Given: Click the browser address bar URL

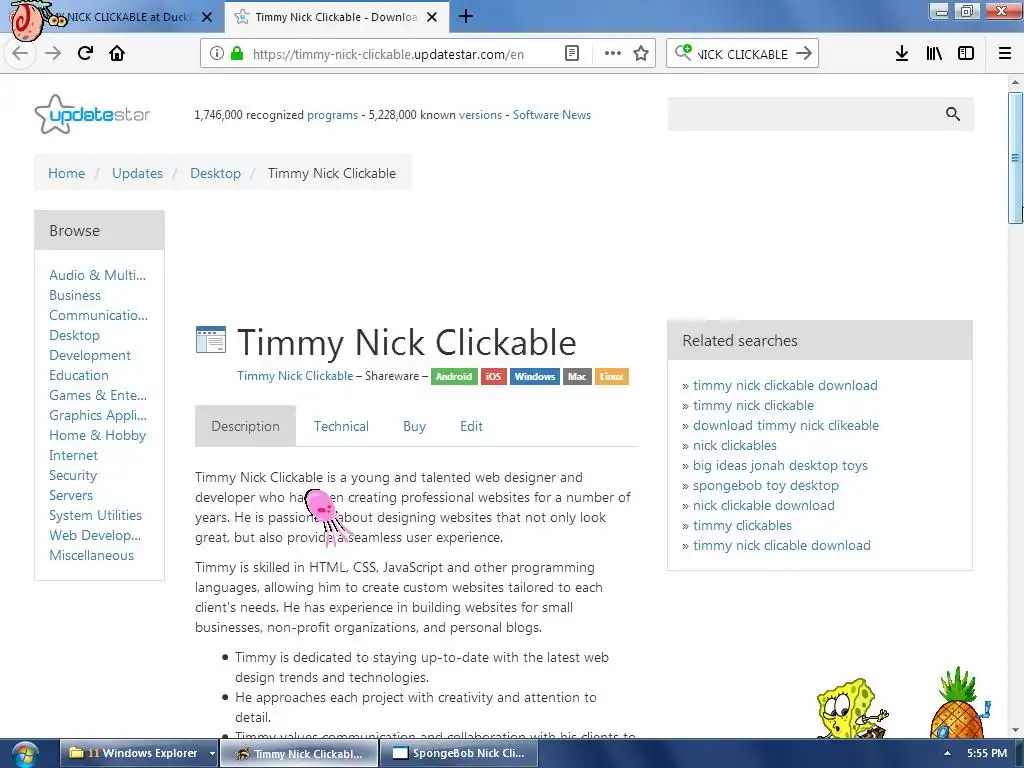Looking at the screenshot, I should [388, 54].
